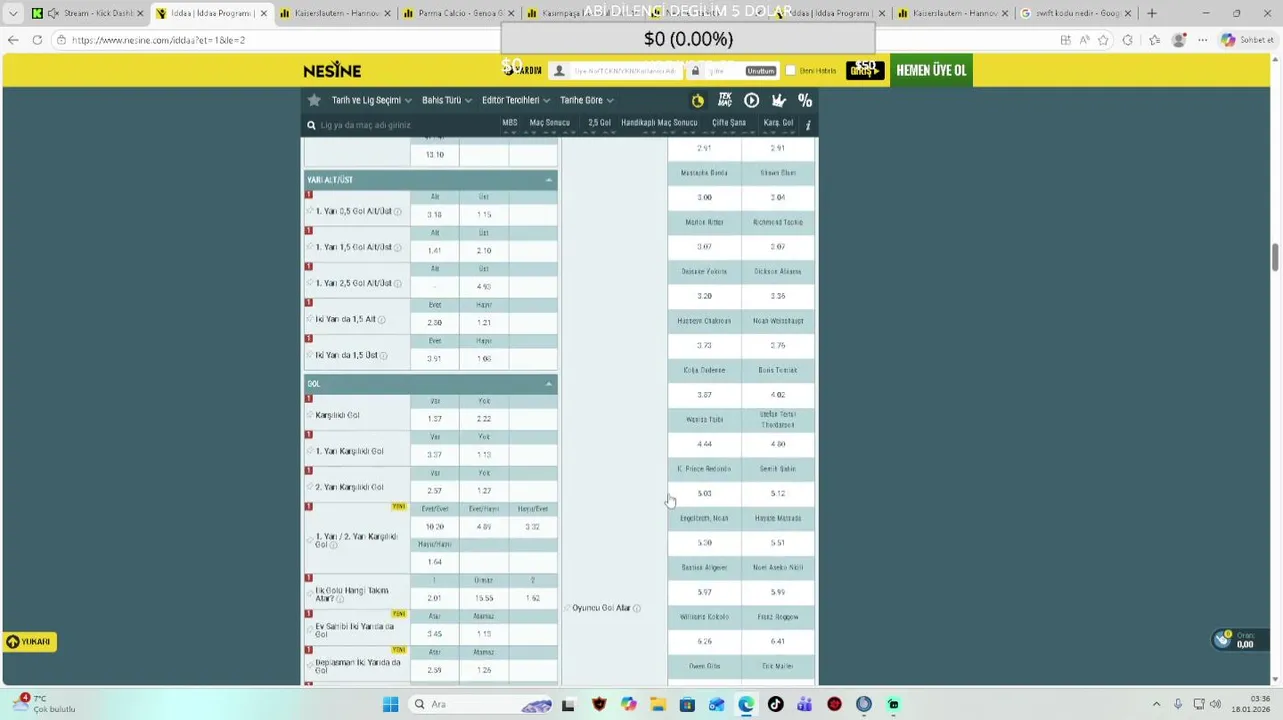
Task: Click the weather widget on taskbar
Action: 45,704
